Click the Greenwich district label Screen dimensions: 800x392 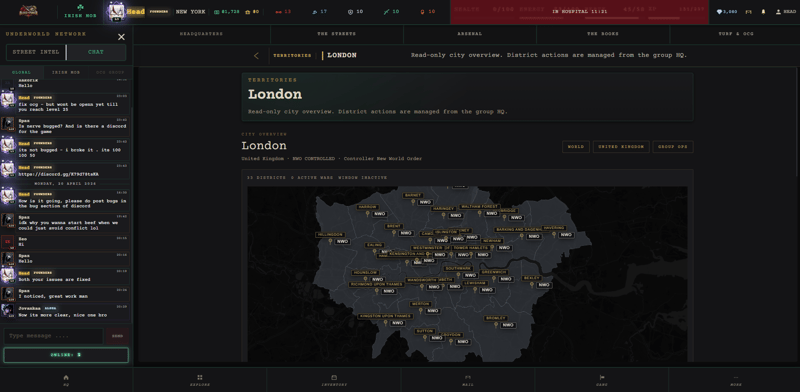[493, 272]
